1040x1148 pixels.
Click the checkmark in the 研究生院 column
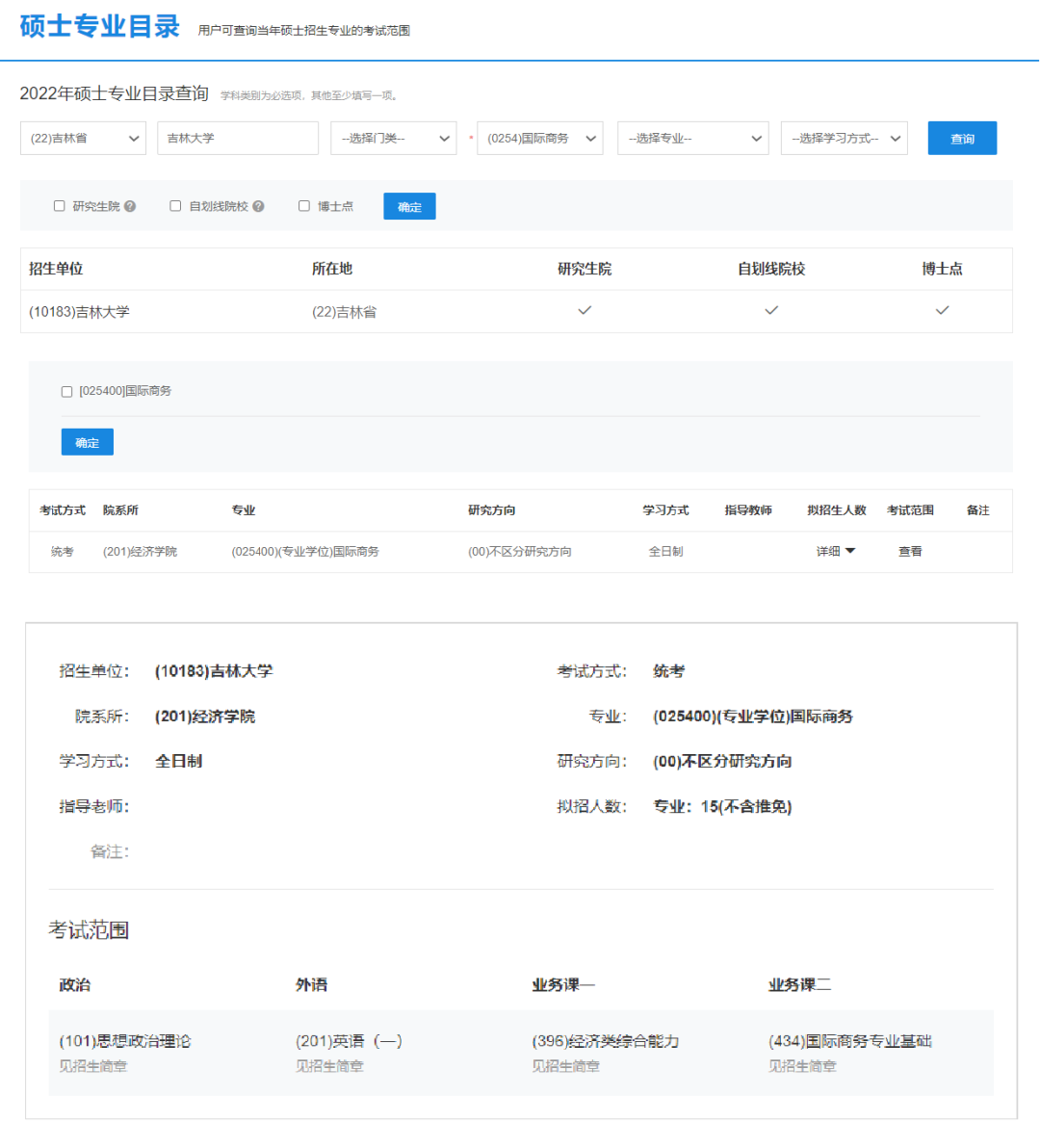(x=584, y=310)
